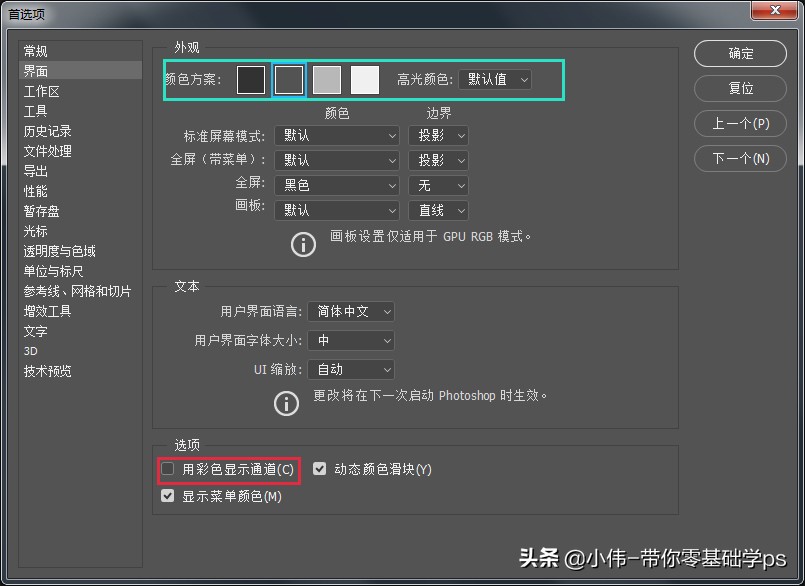This screenshot has height=586, width=805.
Task: Click the 确定 button to confirm
Action: pos(740,54)
